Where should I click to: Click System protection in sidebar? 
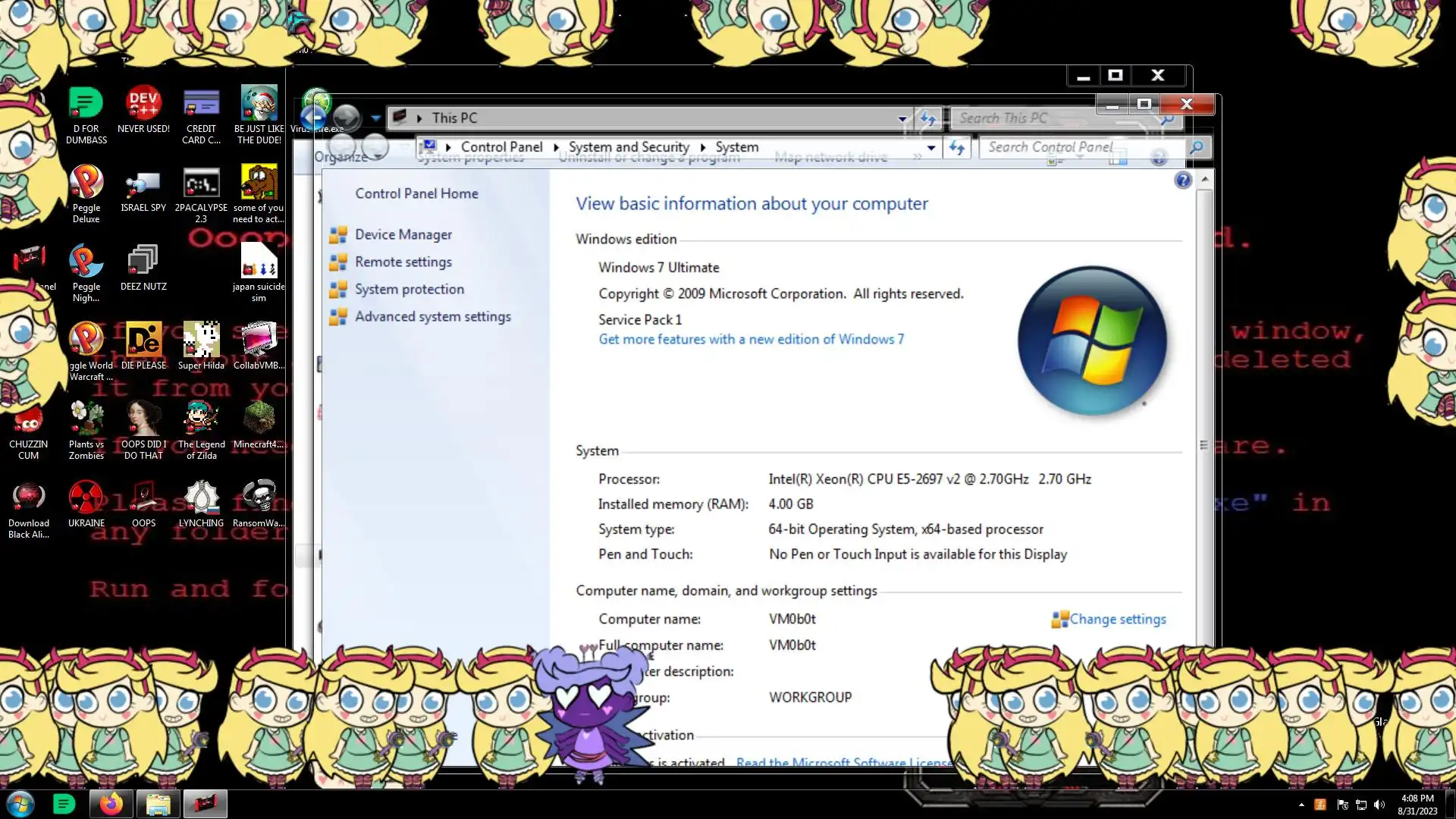(409, 289)
